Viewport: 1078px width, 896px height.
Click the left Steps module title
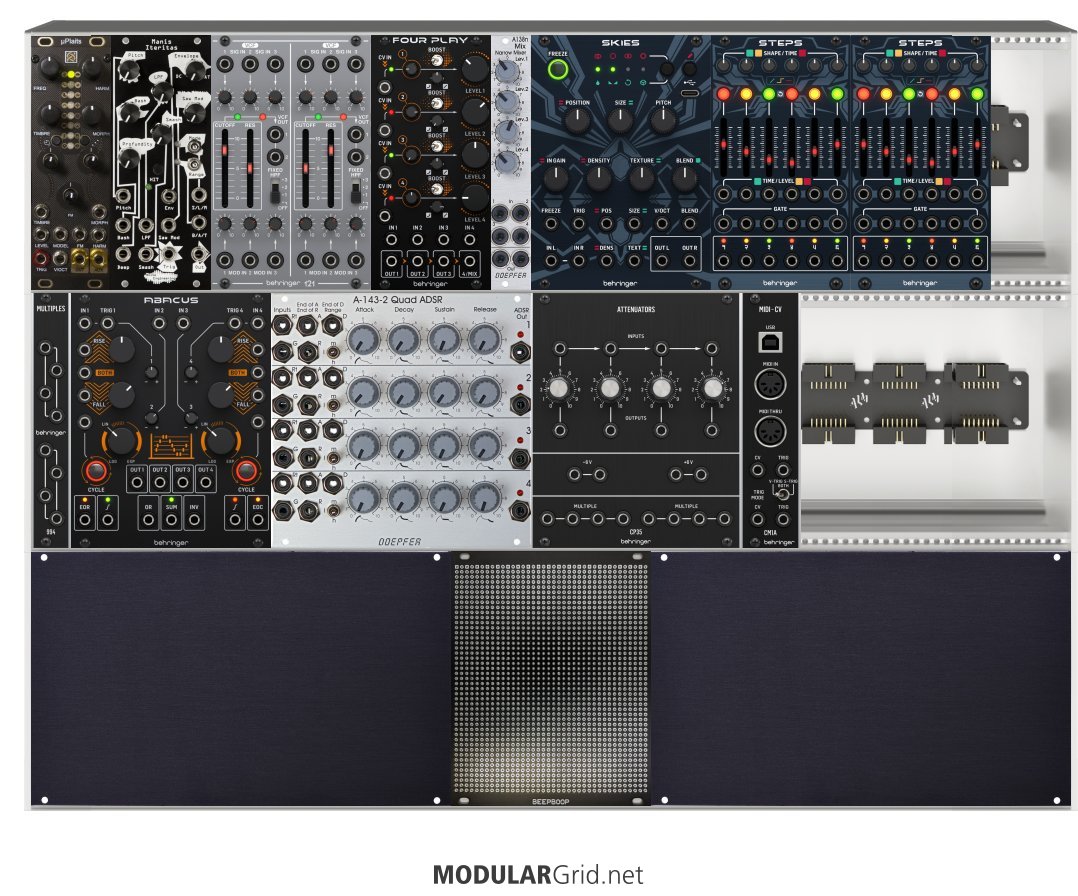pyautogui.click(x=780, y=43)
